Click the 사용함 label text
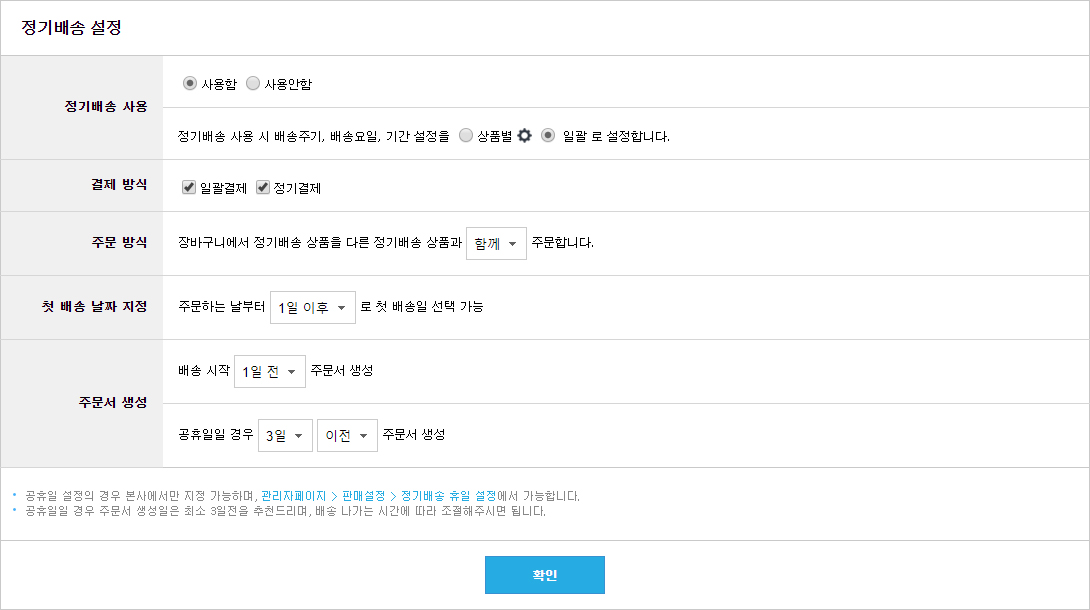The height and width of the screenshot is (610, 1090). [219, 84]
